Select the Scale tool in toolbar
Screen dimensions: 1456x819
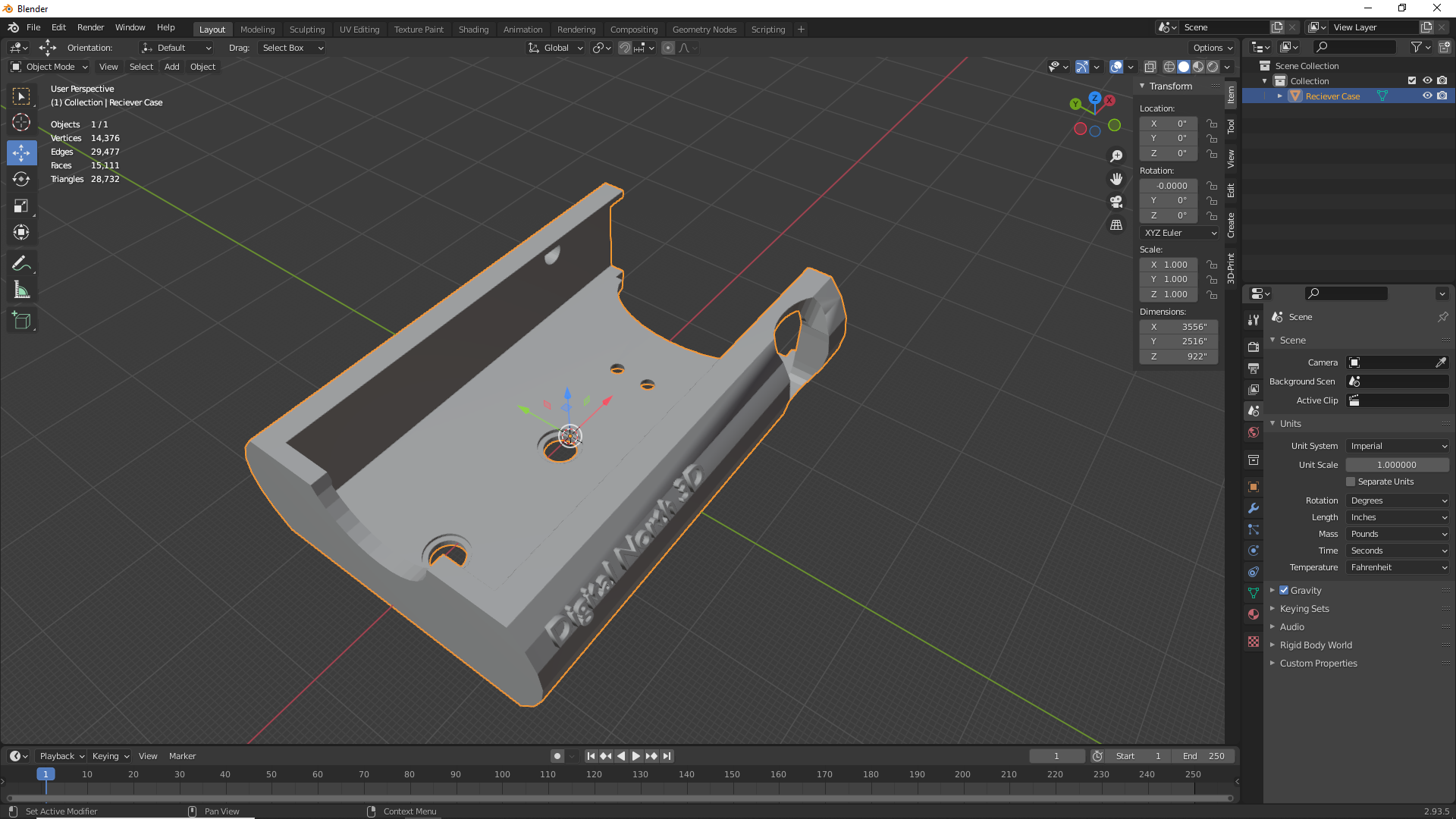21,206
